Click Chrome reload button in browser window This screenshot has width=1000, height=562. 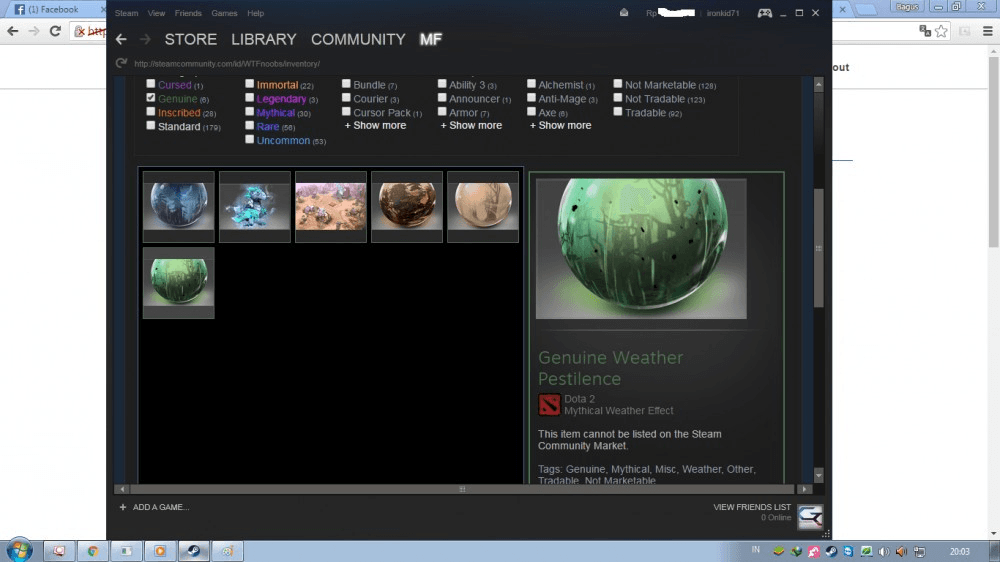click(x=55, y=31)
